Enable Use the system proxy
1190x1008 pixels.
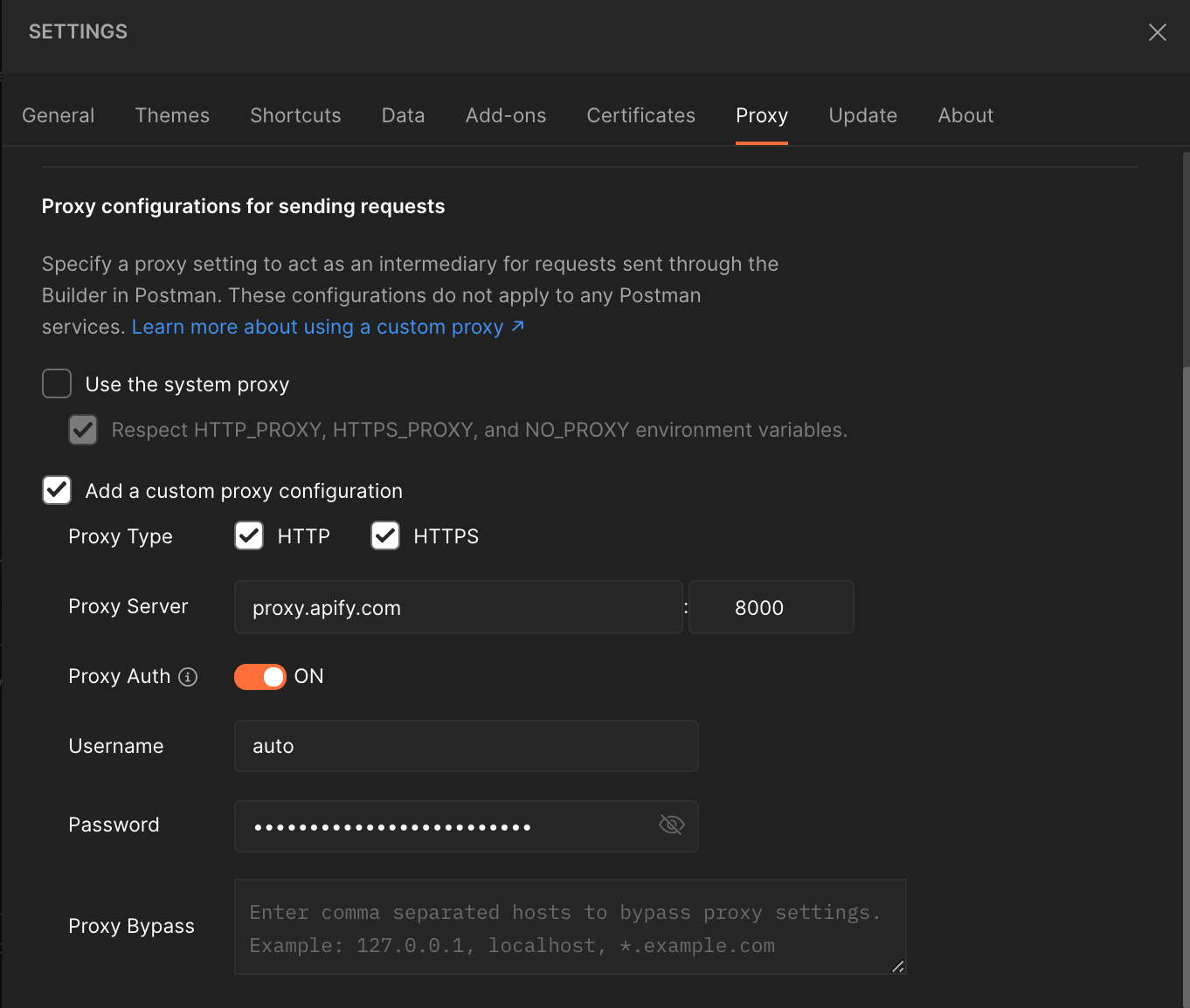(x=56, y=383)
